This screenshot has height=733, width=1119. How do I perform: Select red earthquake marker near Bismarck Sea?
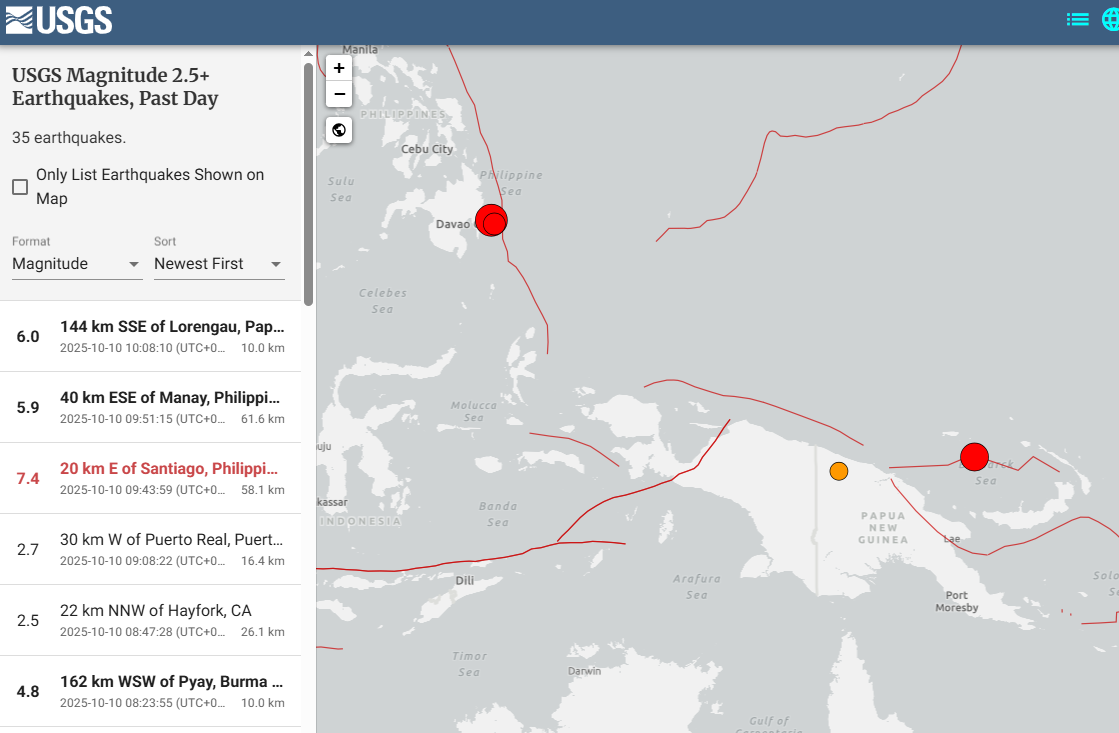click(973, 457)
